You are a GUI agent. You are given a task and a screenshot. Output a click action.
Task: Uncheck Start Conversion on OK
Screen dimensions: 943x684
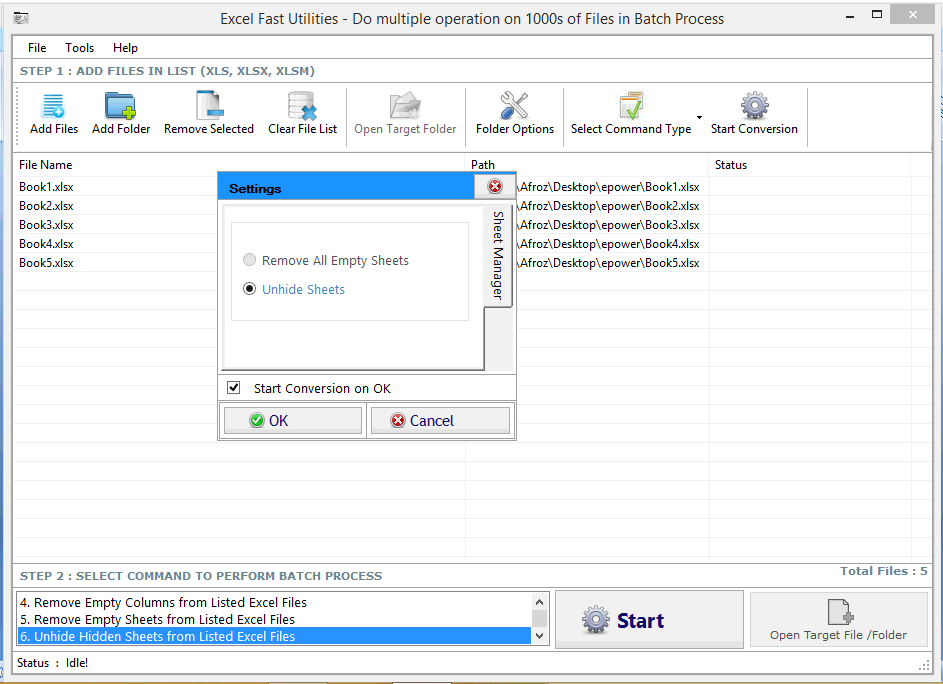click(x=233, y=389)
